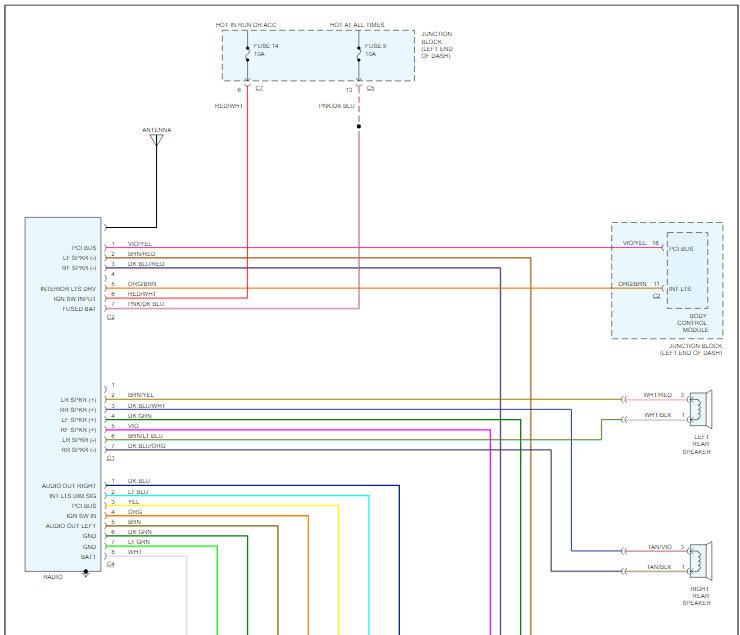Click the right rear speaker symbol
The image size is (740, 635).
point(700,561)
